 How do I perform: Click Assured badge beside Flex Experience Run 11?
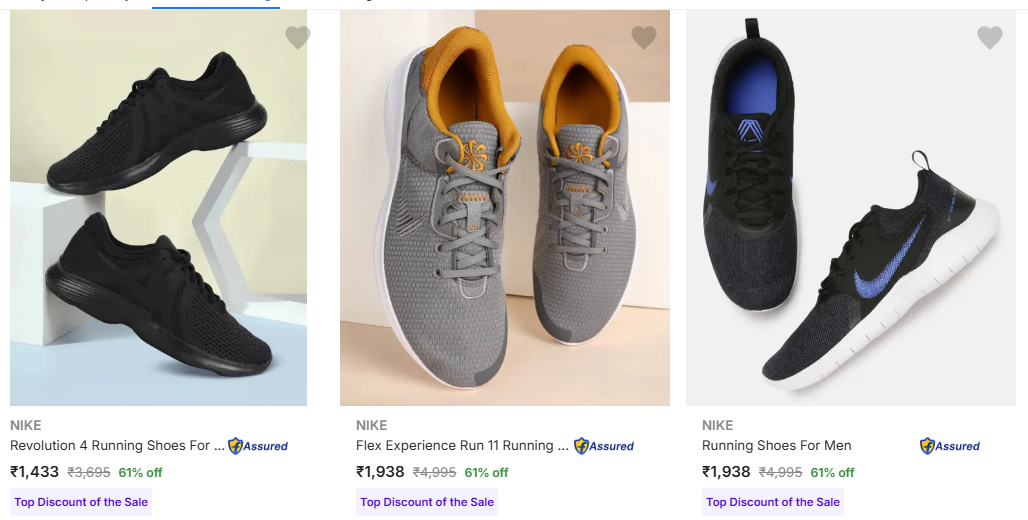coord(604,446)
